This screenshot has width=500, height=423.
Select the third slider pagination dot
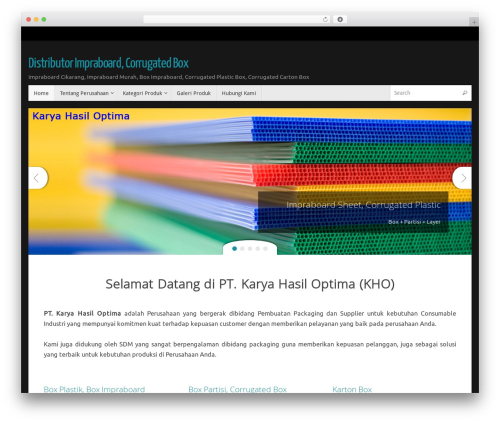[250, 249]
